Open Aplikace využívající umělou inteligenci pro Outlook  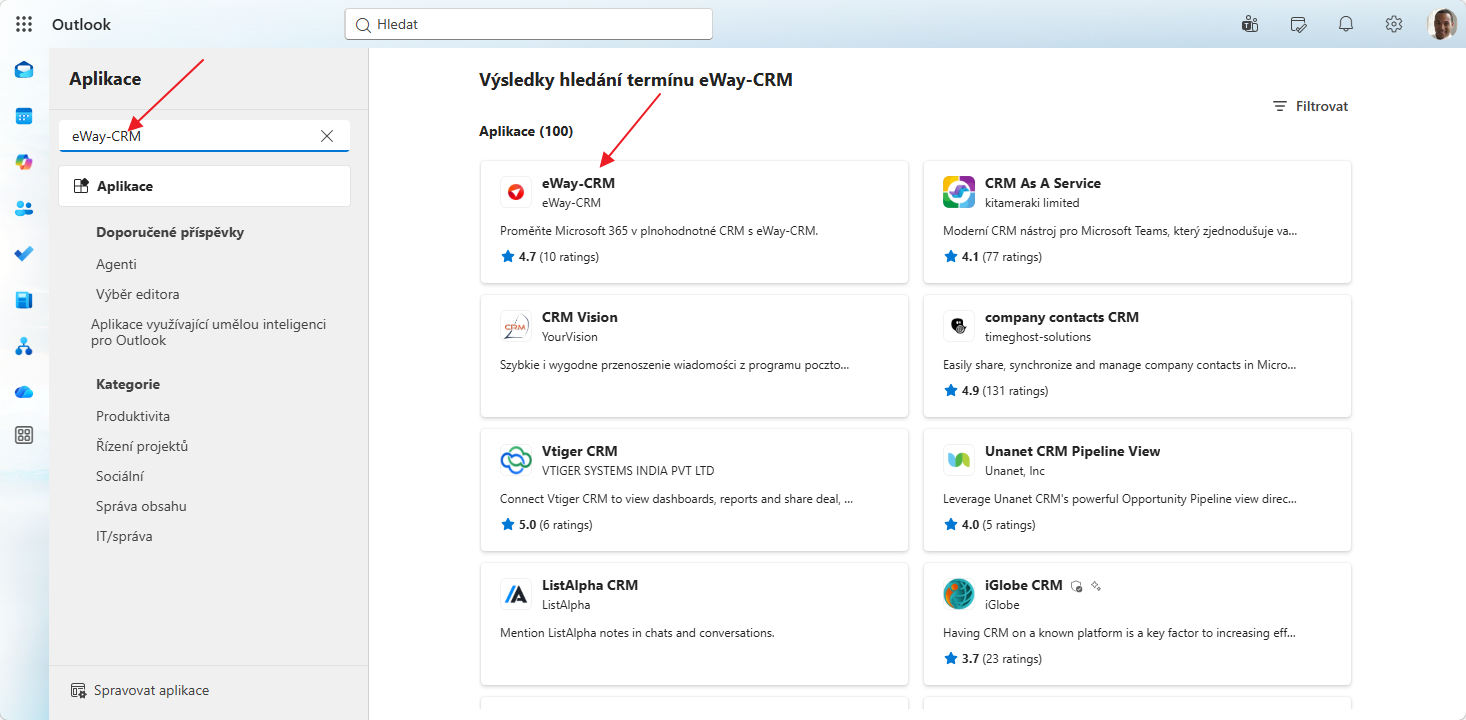click(208, 332)
